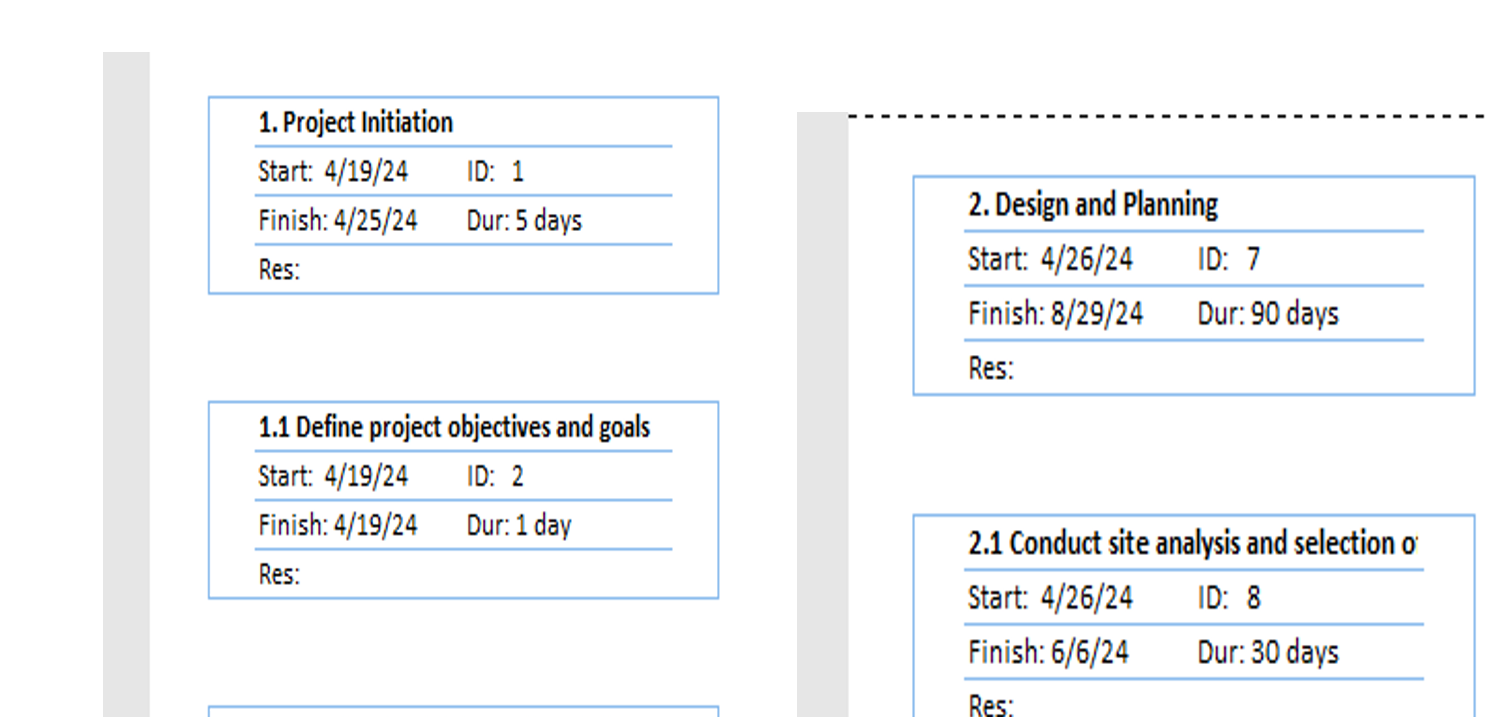Select the '2. Design and Planning' task title

pyautogui.click(x=1093, y=205)
